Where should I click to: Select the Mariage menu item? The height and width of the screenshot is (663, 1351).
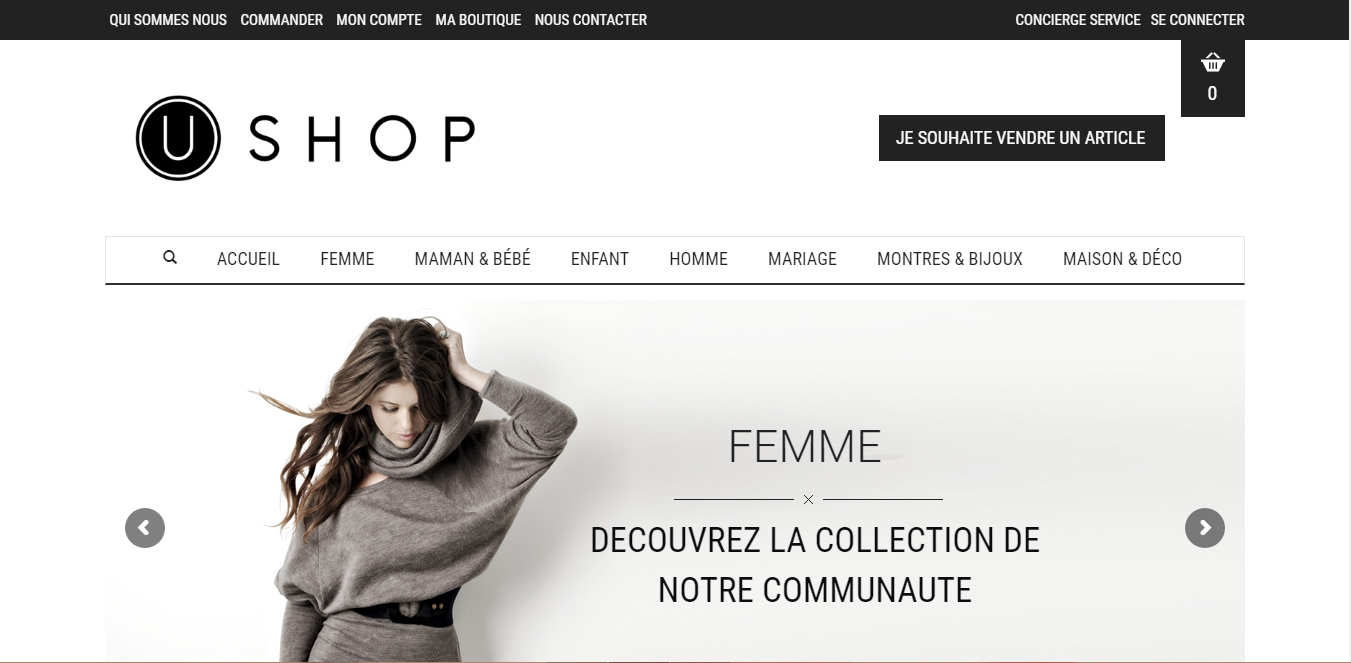click(802, 259)
